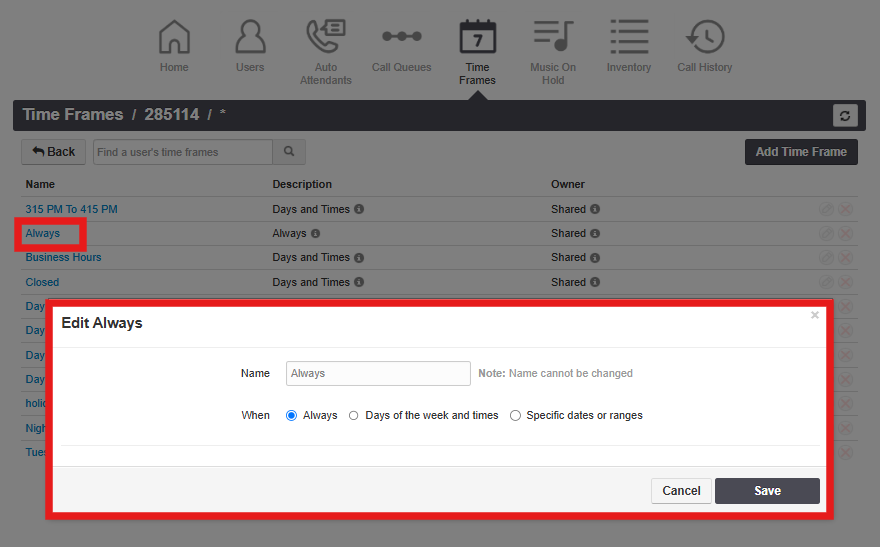Switch to the Time Frames tab
This screenshot has height=547, width=880.
(x=477, y=40)
